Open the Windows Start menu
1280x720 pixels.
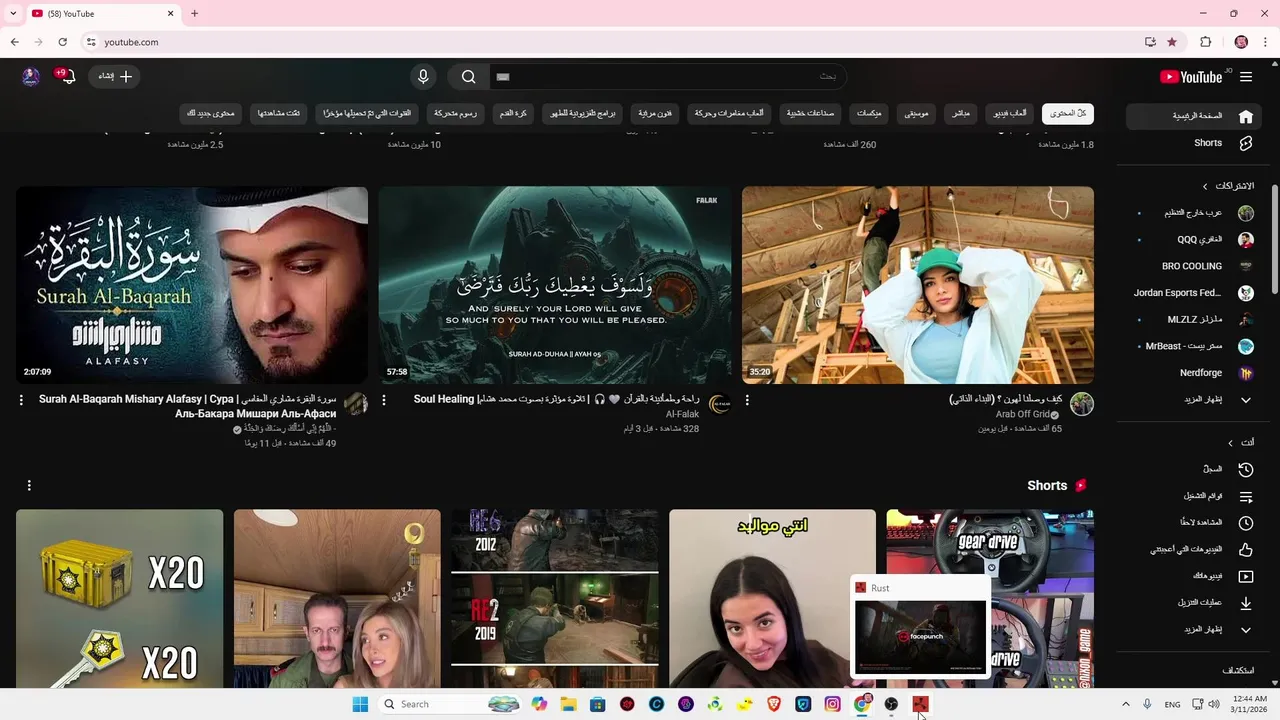point(360,704)
